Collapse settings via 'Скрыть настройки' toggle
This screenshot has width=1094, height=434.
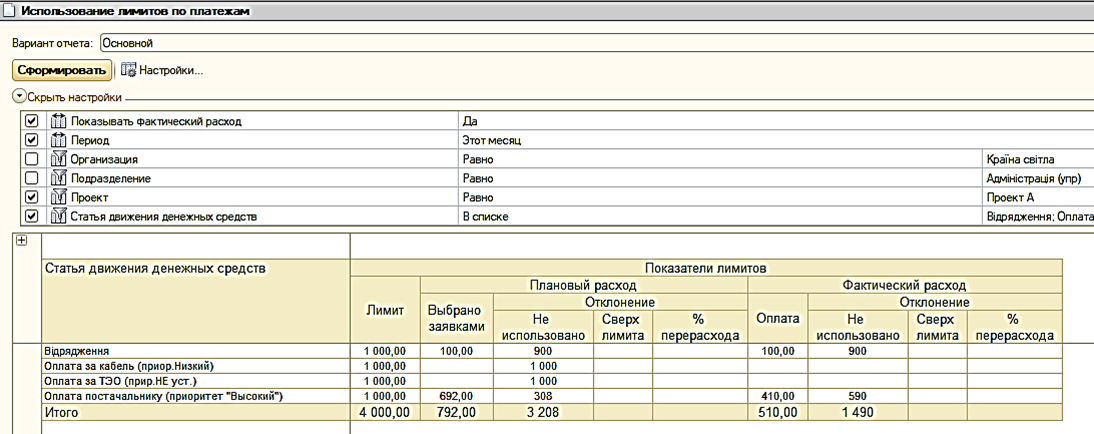pyautogui.click(x=19, y=97)
